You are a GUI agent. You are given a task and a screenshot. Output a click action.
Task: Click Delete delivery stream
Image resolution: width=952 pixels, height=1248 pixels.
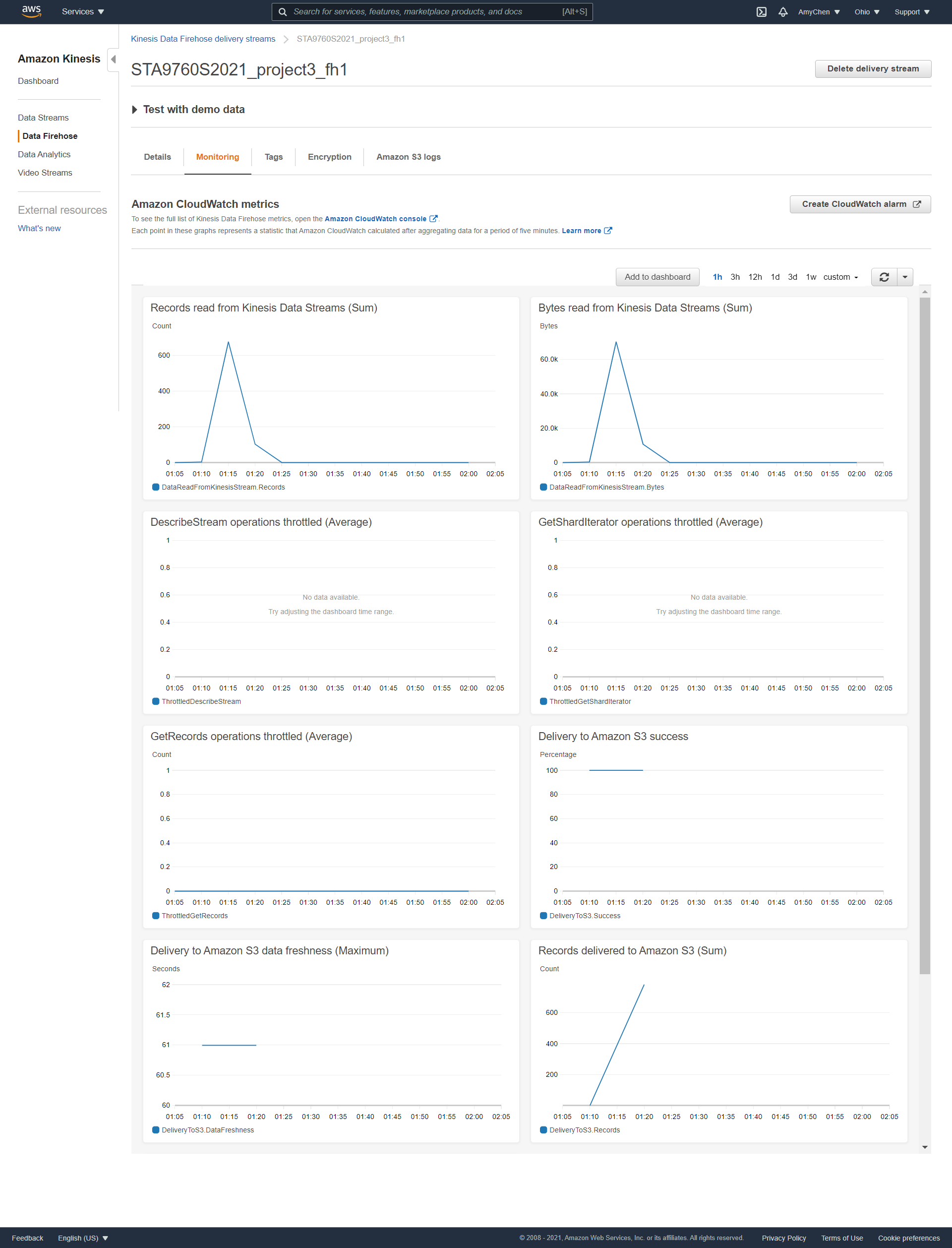[873, 68]
